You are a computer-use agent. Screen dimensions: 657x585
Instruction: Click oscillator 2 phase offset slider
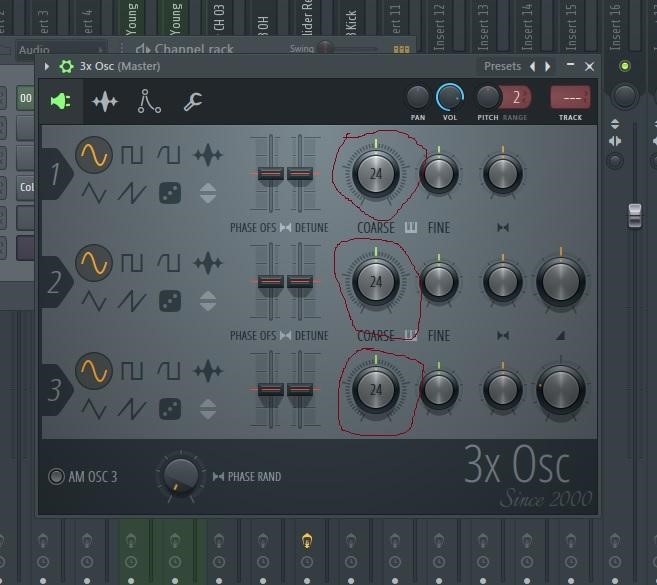pos(271,281)
